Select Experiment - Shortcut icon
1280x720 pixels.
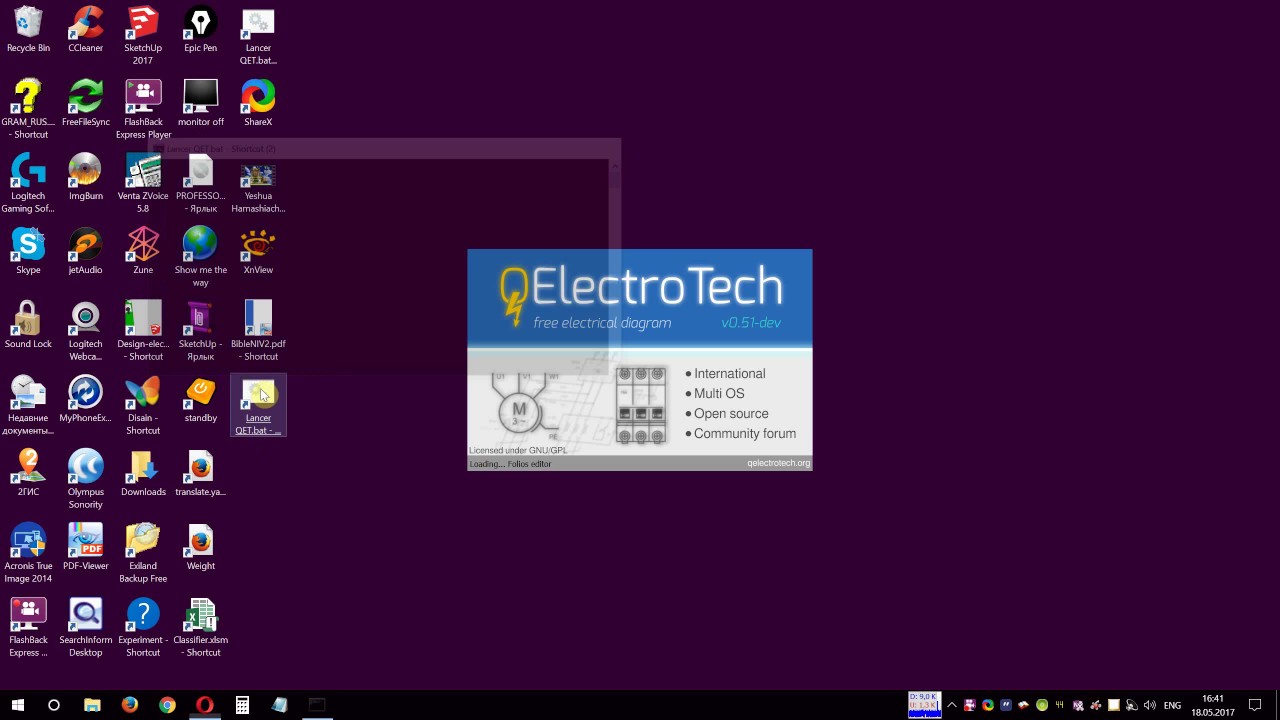(143, 627)
